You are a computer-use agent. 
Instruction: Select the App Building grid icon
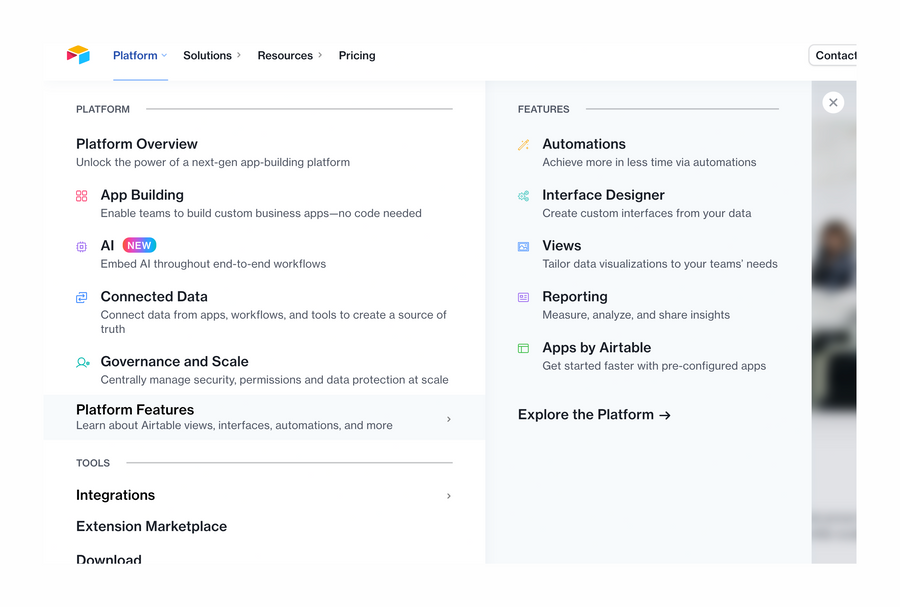tap(82, 195)
